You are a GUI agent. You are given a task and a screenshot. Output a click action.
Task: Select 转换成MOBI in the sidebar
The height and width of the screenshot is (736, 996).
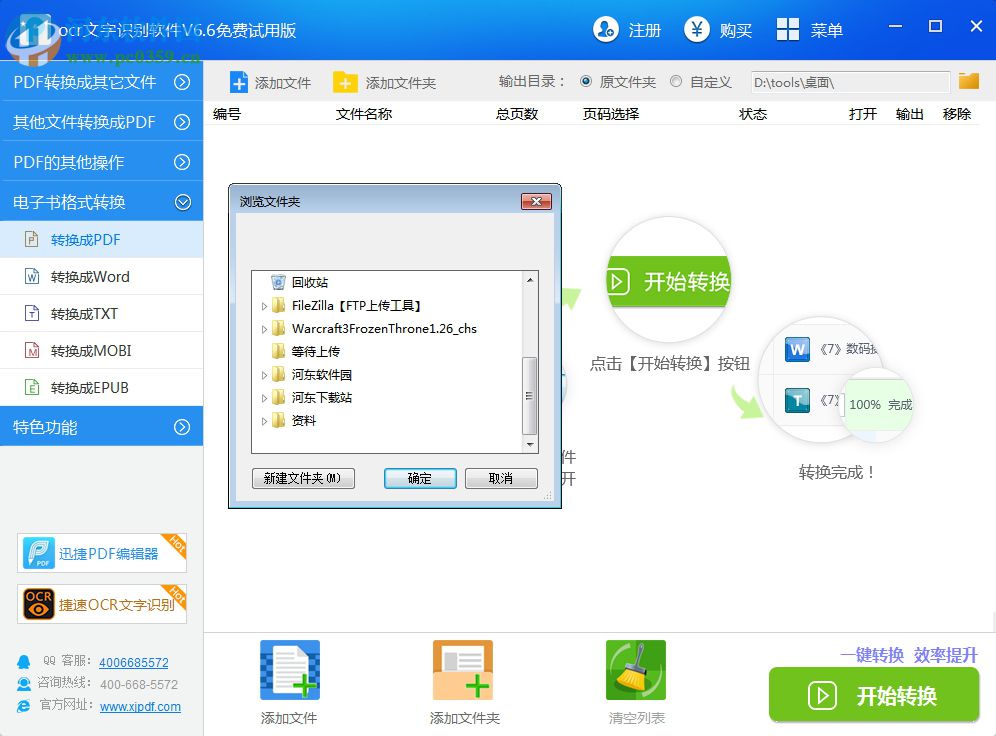coord(102,350)
